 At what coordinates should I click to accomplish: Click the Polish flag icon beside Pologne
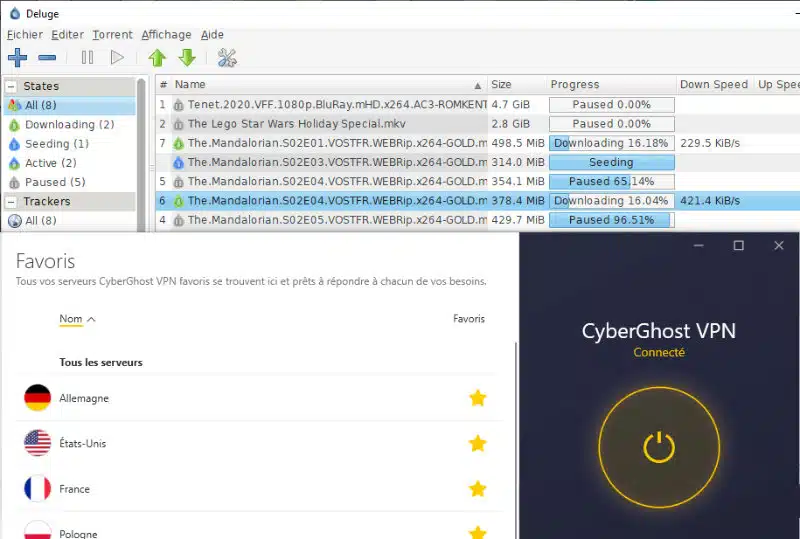tap(37, 531)
